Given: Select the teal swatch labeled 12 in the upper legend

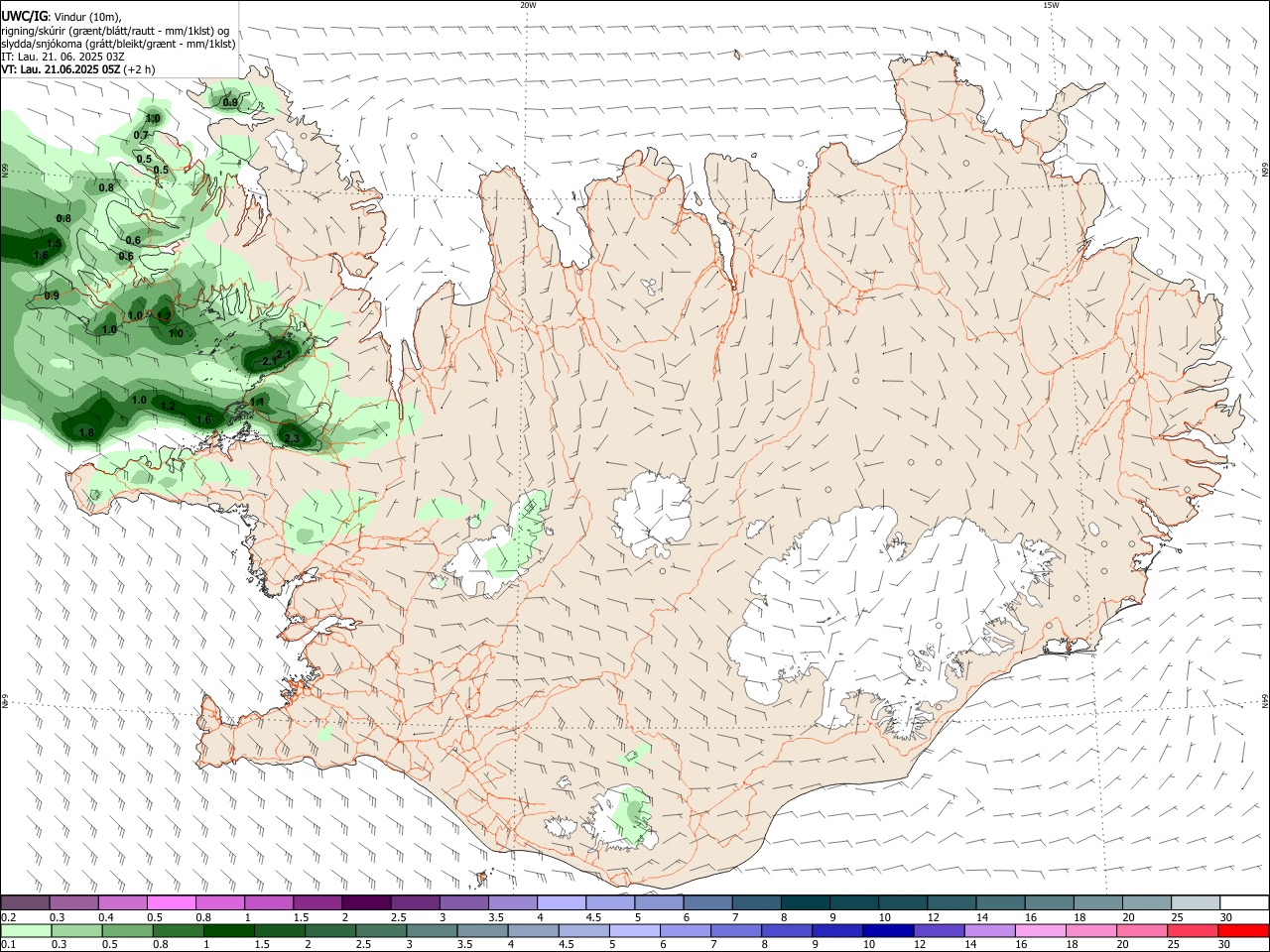Looking at the screenshot, I should 951,902.
